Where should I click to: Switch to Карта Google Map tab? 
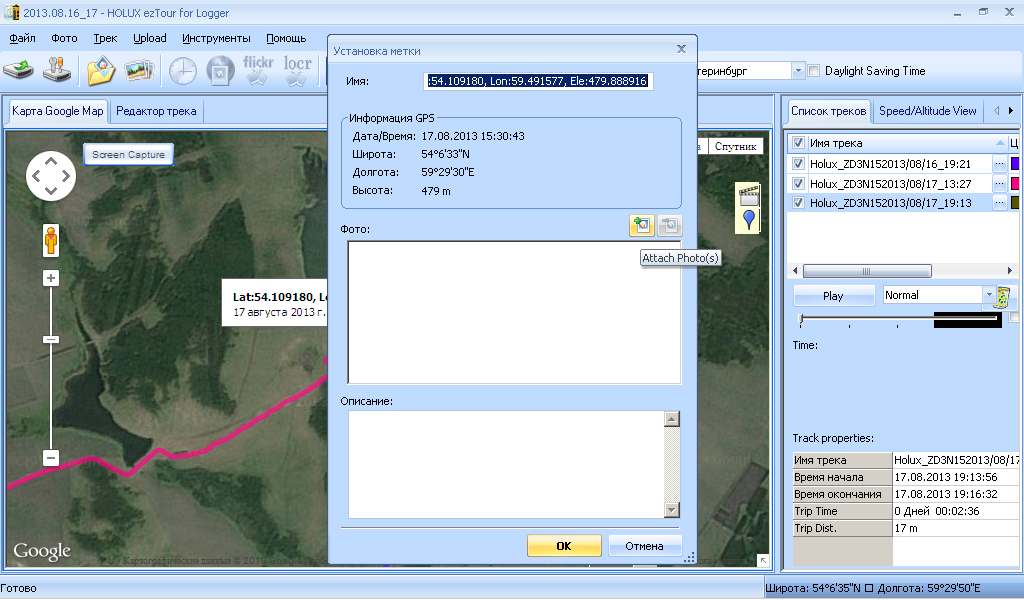click(57, 111)
